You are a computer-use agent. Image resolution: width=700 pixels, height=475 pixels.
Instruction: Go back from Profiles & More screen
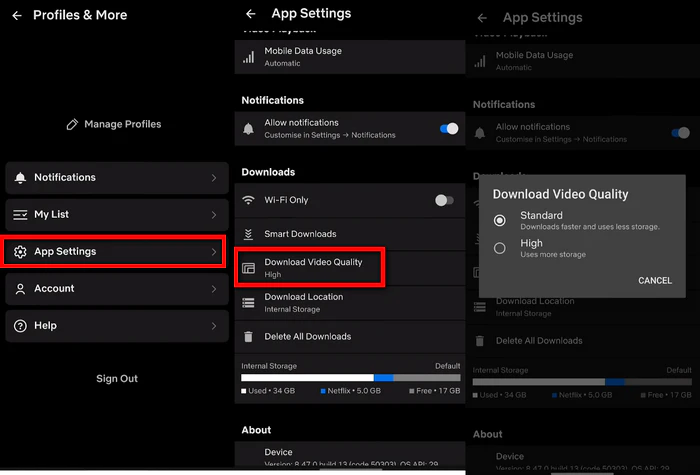[x=17, y=16]
